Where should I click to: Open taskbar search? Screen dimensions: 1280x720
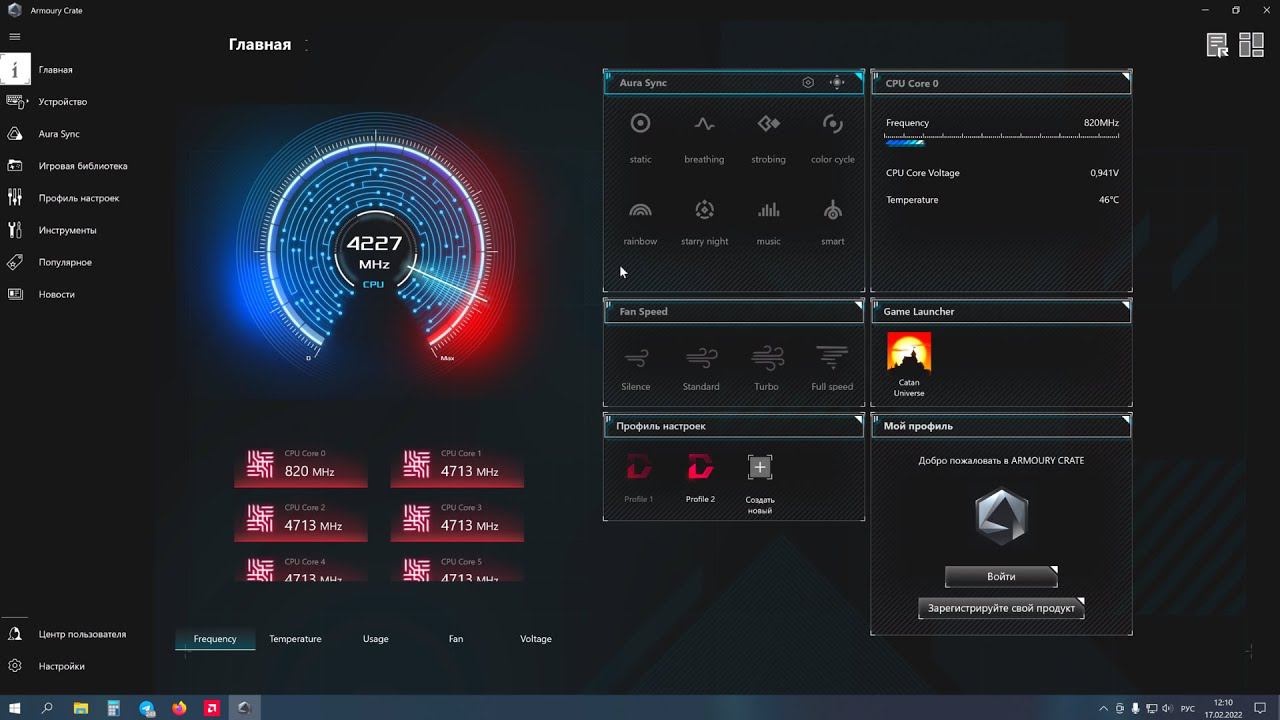[x=47, y=708]
